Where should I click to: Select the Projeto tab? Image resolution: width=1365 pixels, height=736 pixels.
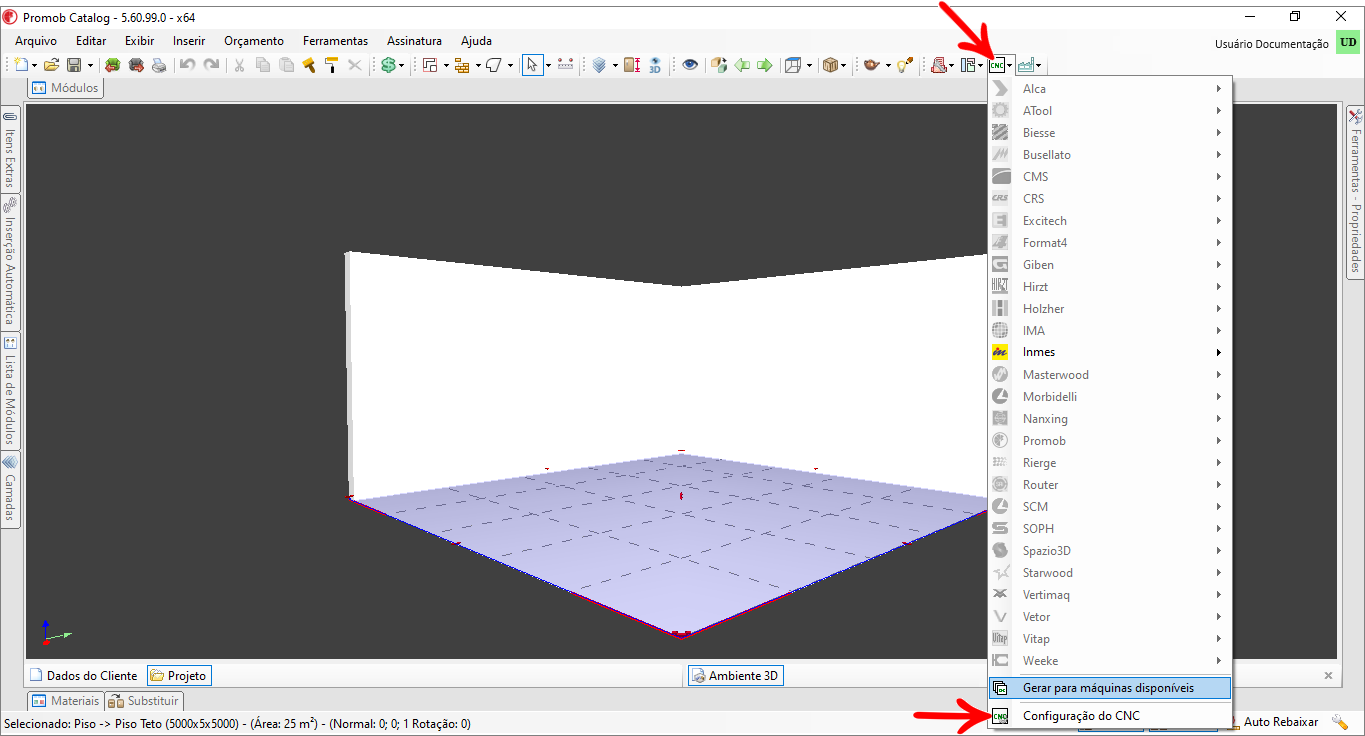178,676
